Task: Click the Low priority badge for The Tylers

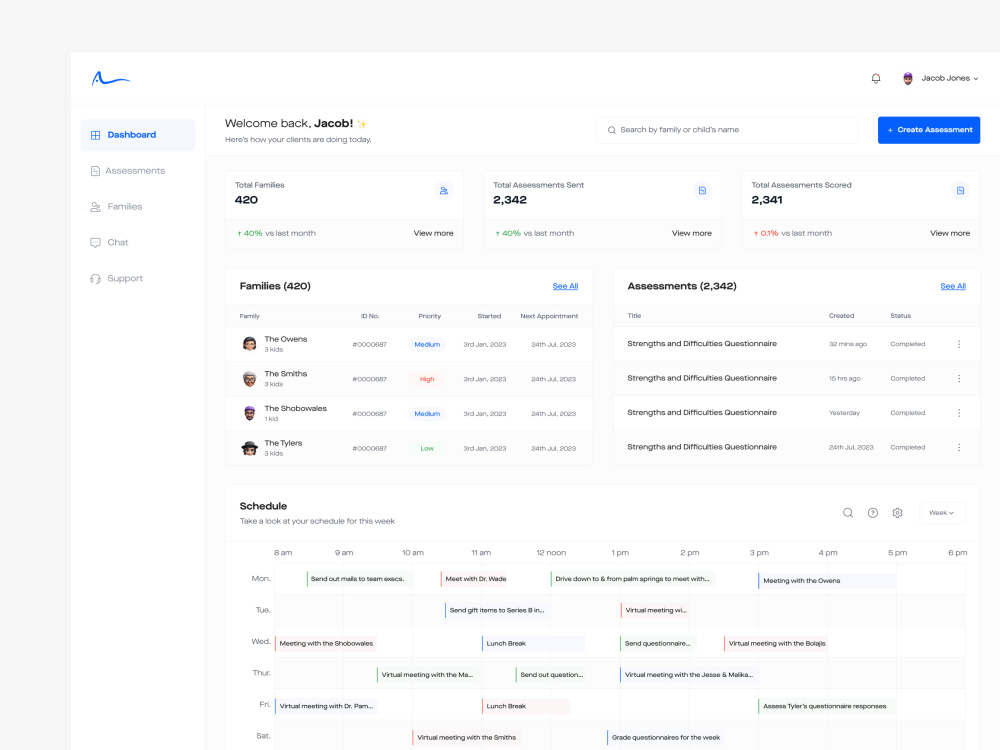Action: [427, 448]
